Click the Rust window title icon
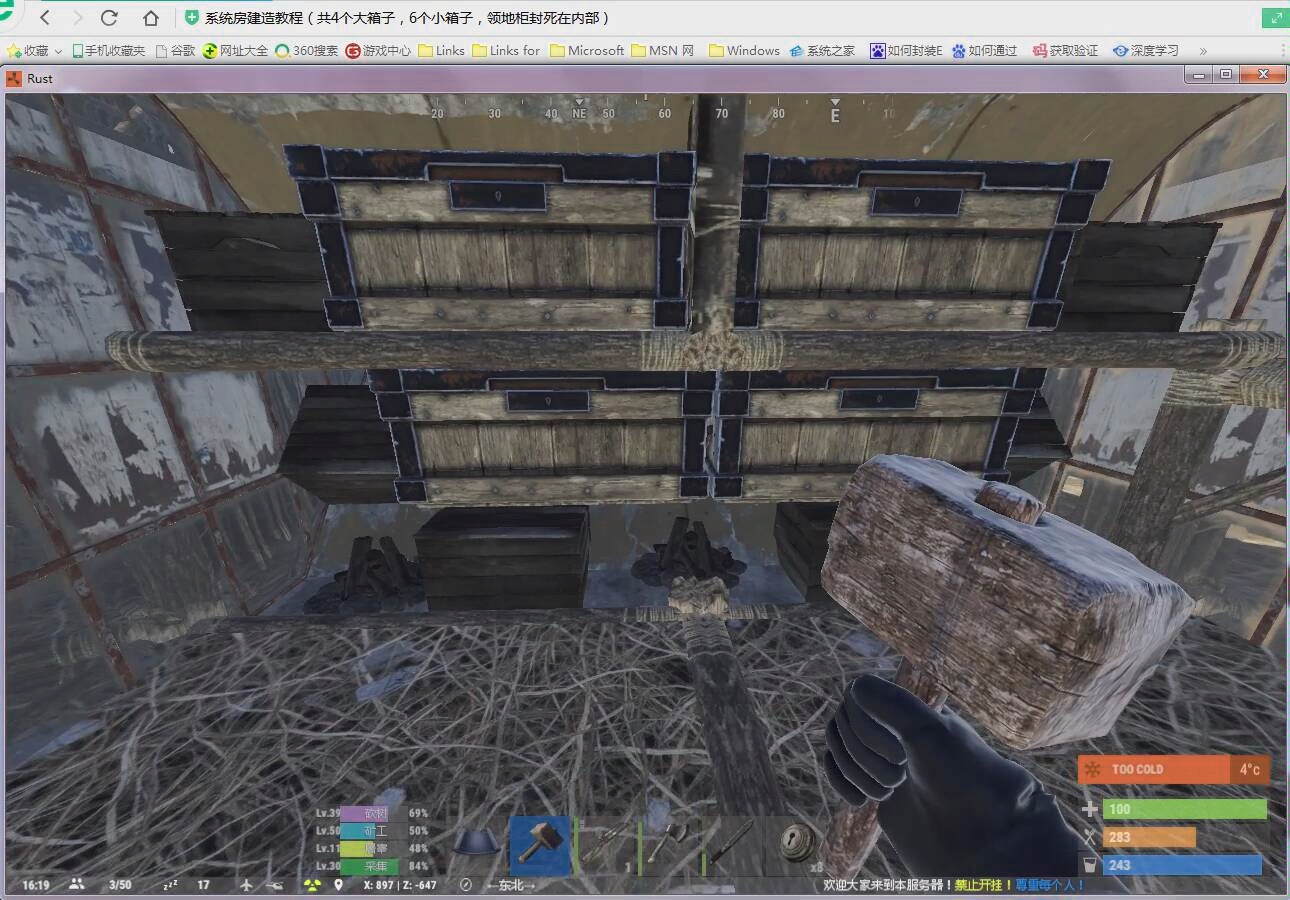1290x900 pixels. (x=14, y=78)
